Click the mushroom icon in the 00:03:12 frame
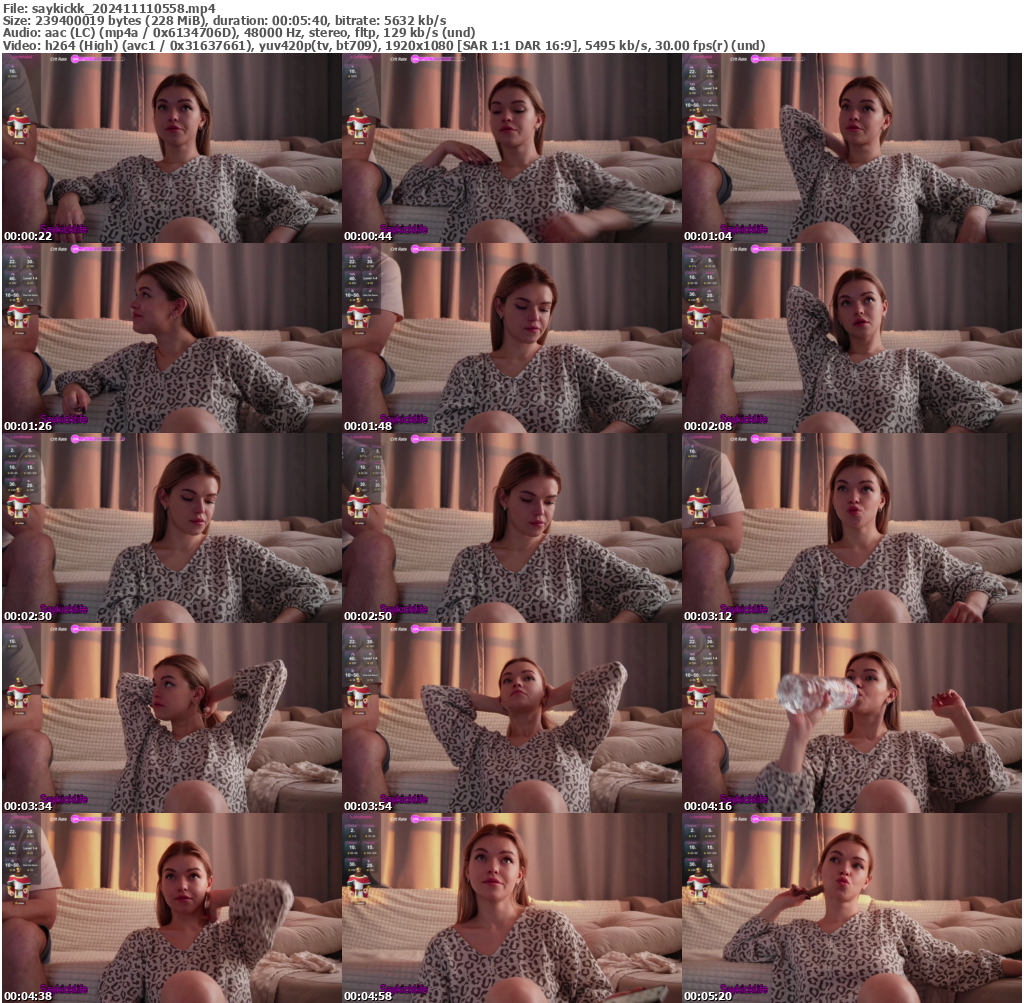1024x1003 pixels. coord(697,507)
